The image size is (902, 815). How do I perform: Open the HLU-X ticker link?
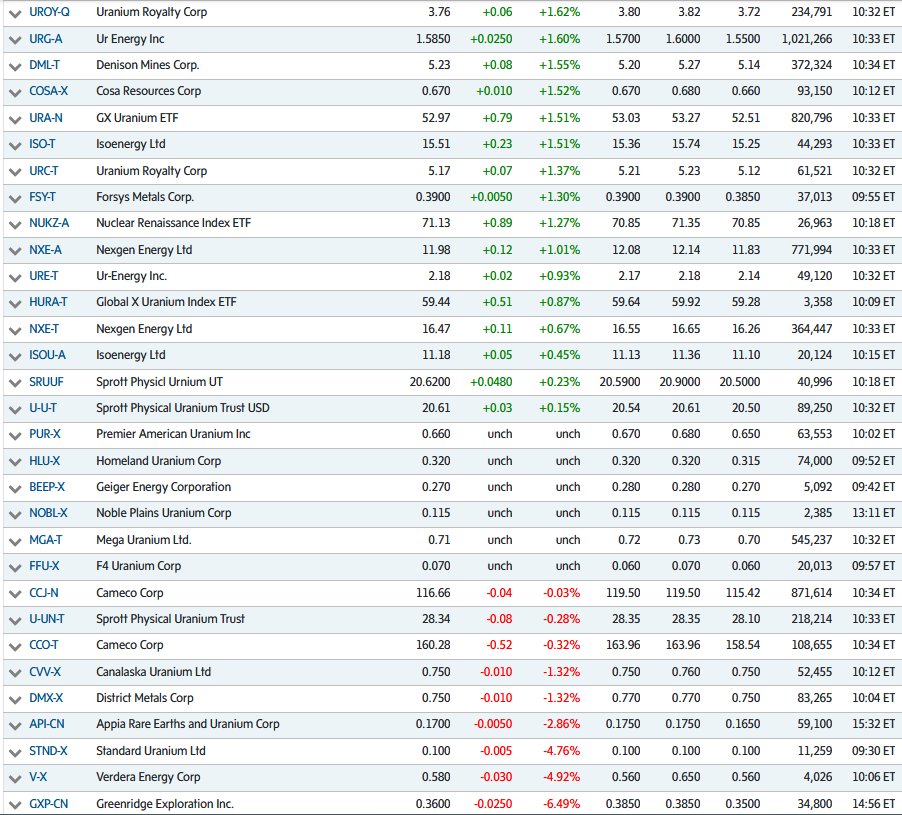(45, 460)
